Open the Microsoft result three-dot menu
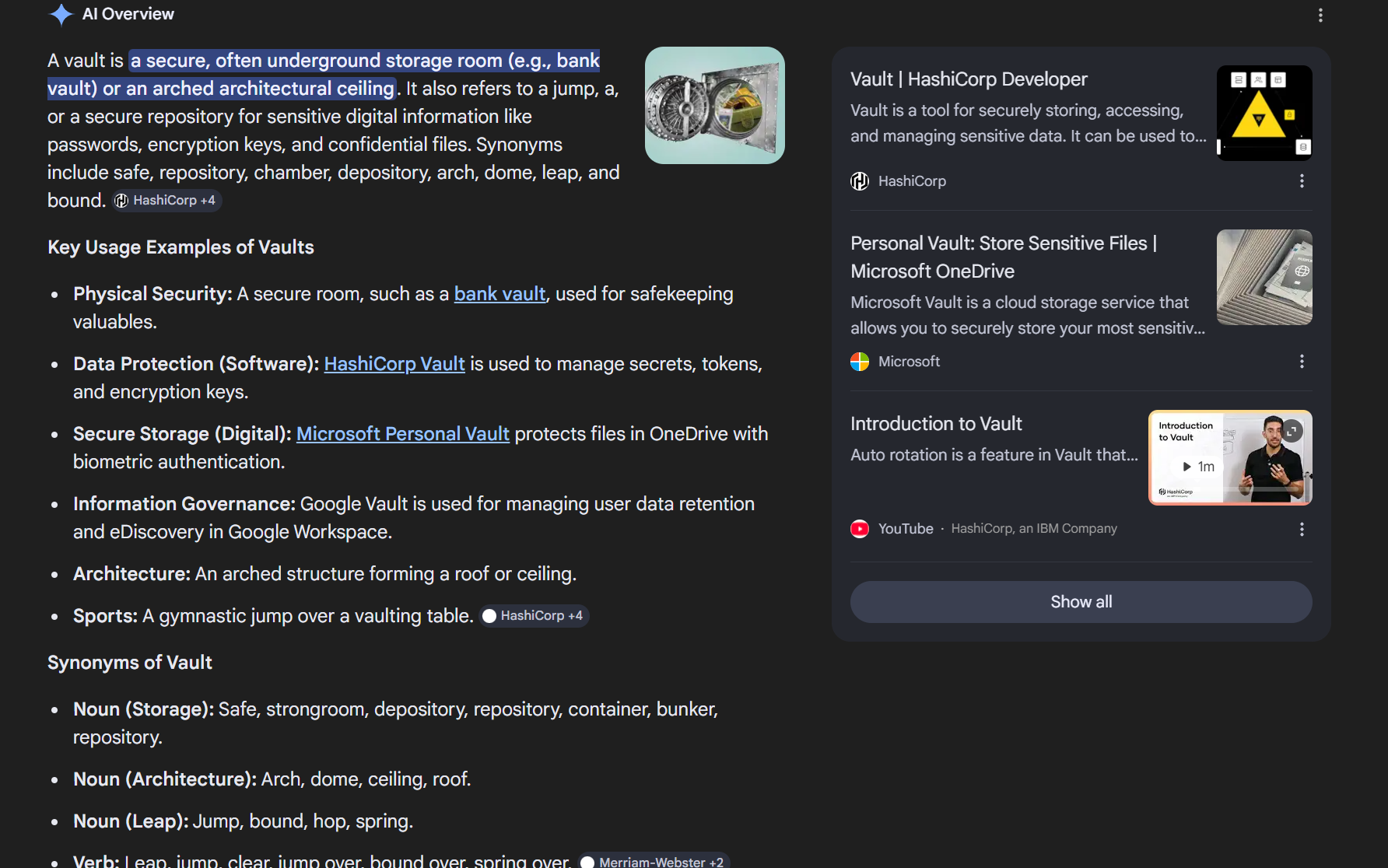The width and height of the screenshot is (1388, 868). 1302,362
